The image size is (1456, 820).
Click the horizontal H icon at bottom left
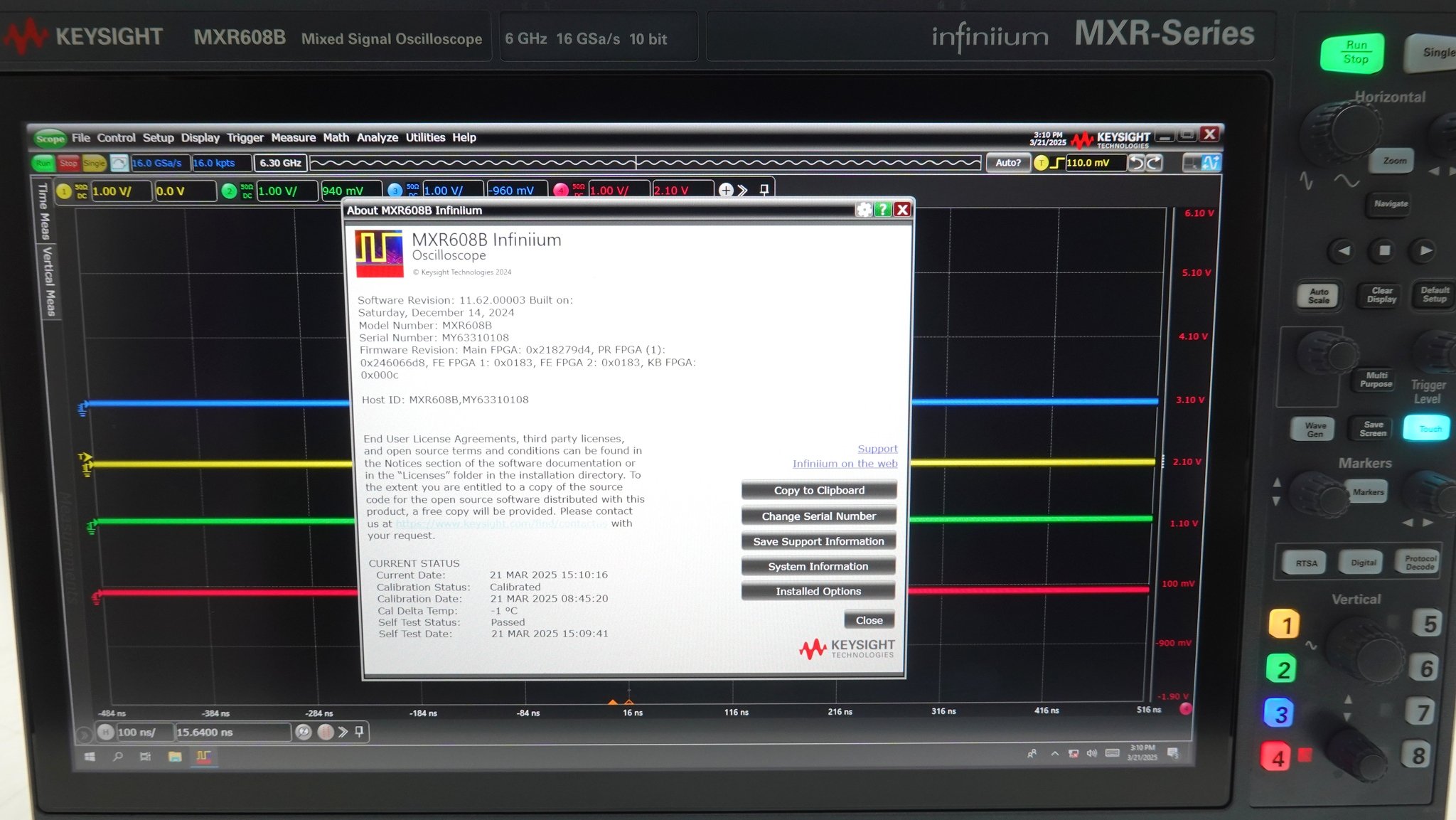(x=105, y=732)
